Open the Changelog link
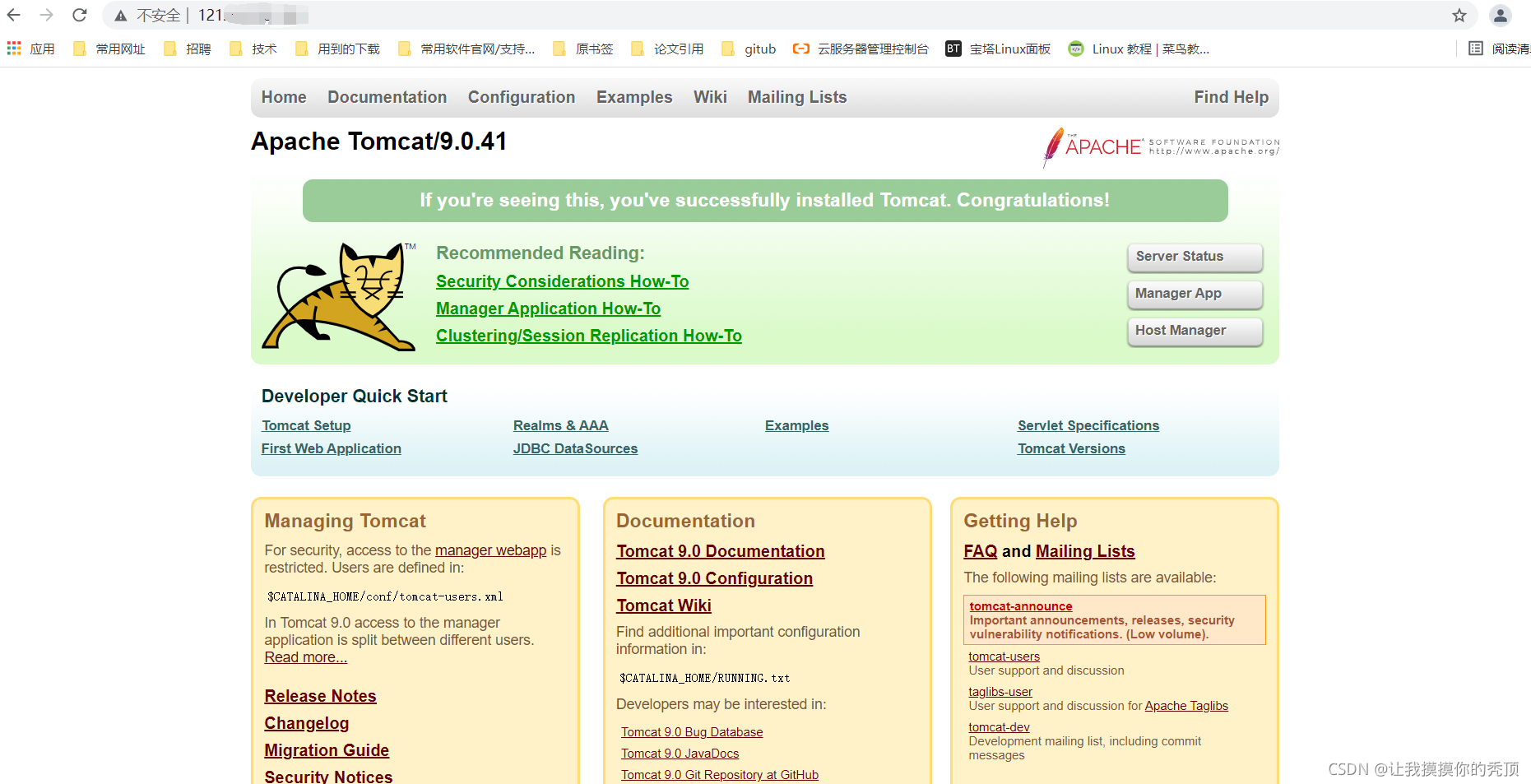This screenshot has height=784, width=1531. point(307,723)
